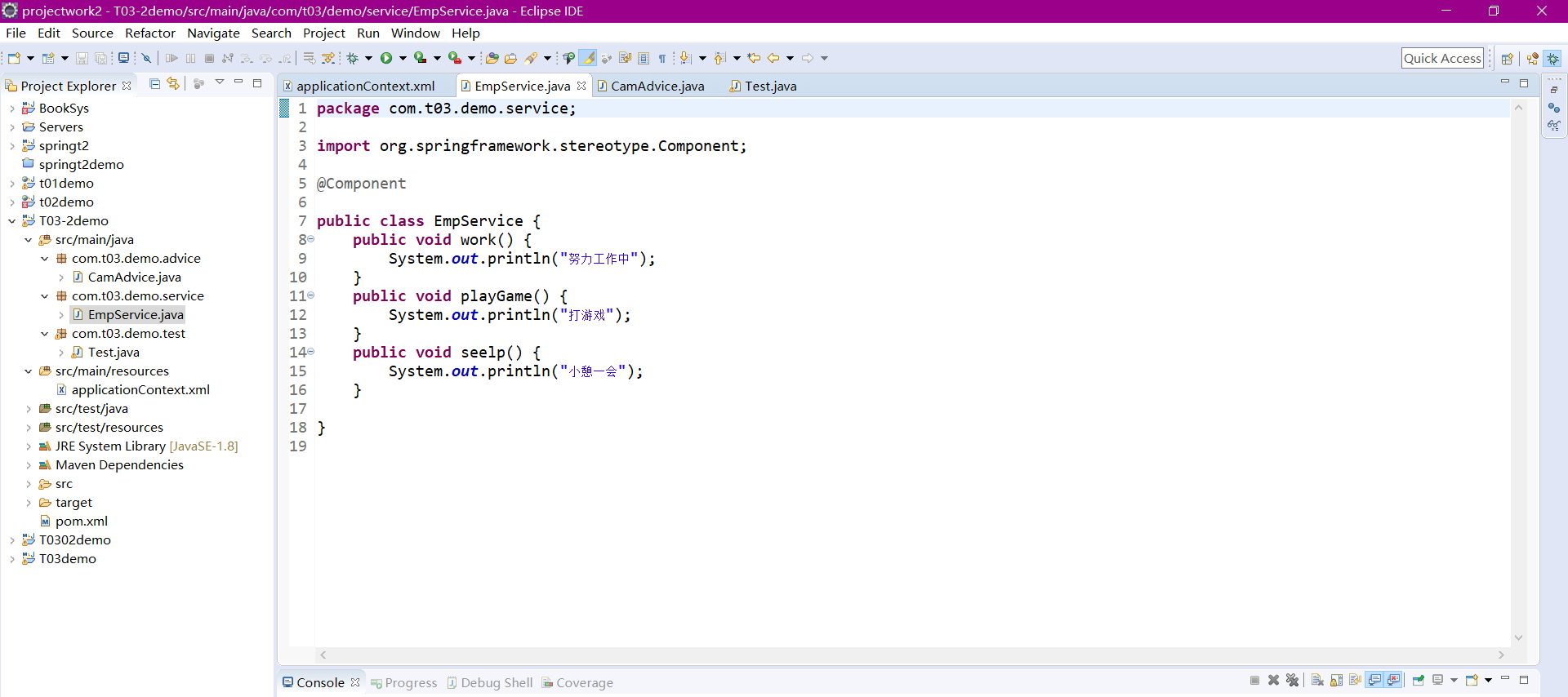The image size is (1568, 697).
Task: Open the Run configurations dropdown arrow
Action: 403,58
